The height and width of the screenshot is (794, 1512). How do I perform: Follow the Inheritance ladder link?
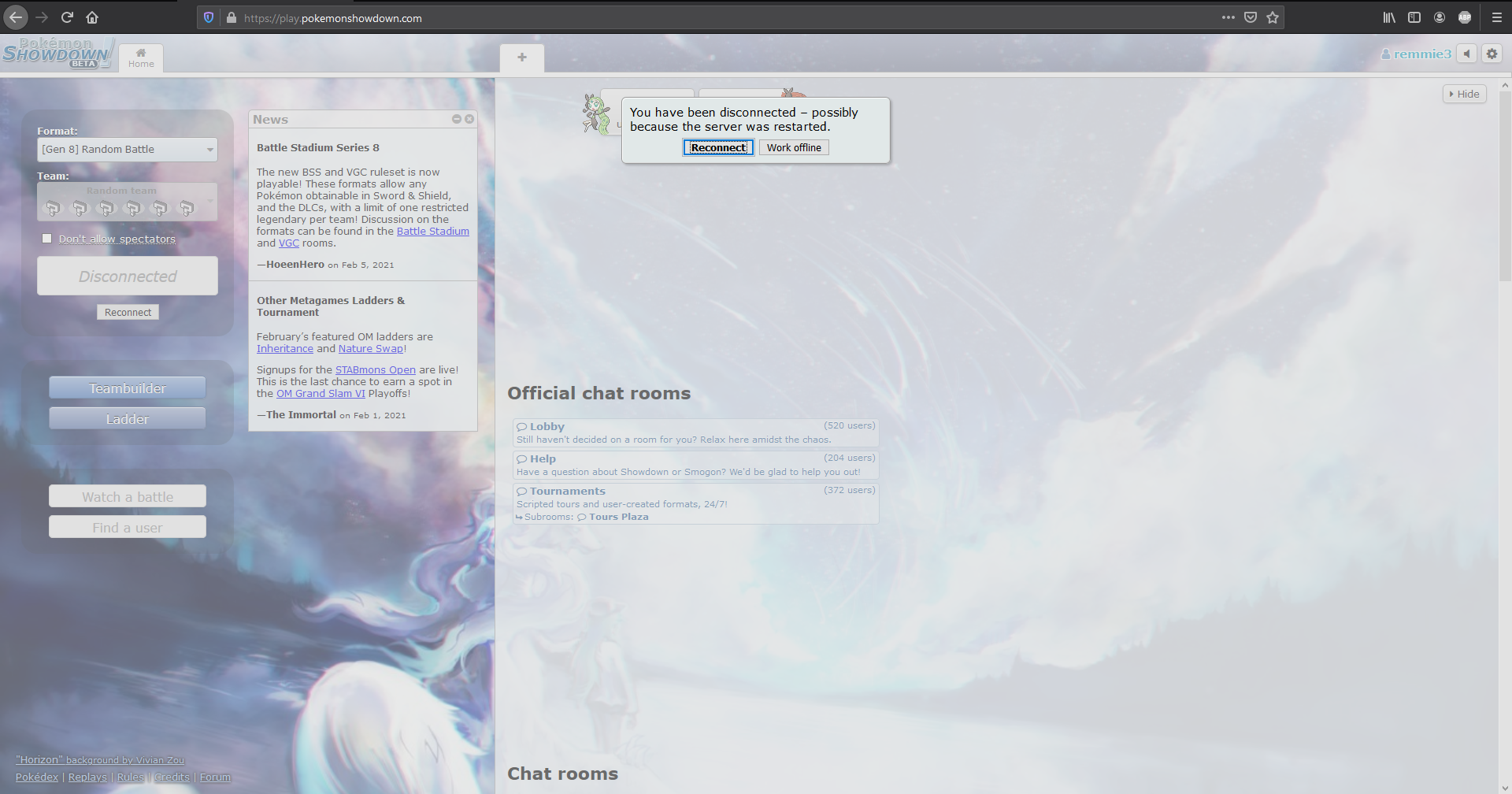[285, 349]
